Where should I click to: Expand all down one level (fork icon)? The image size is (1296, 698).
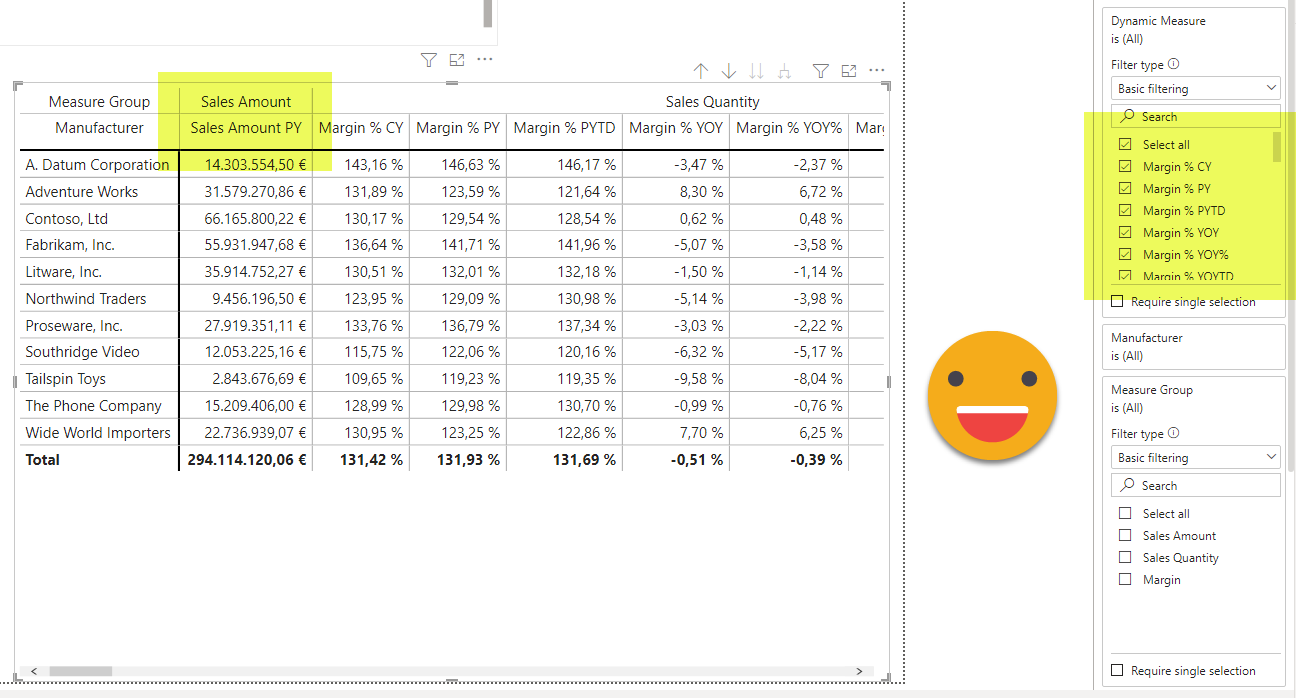click(x=785, y=71)
